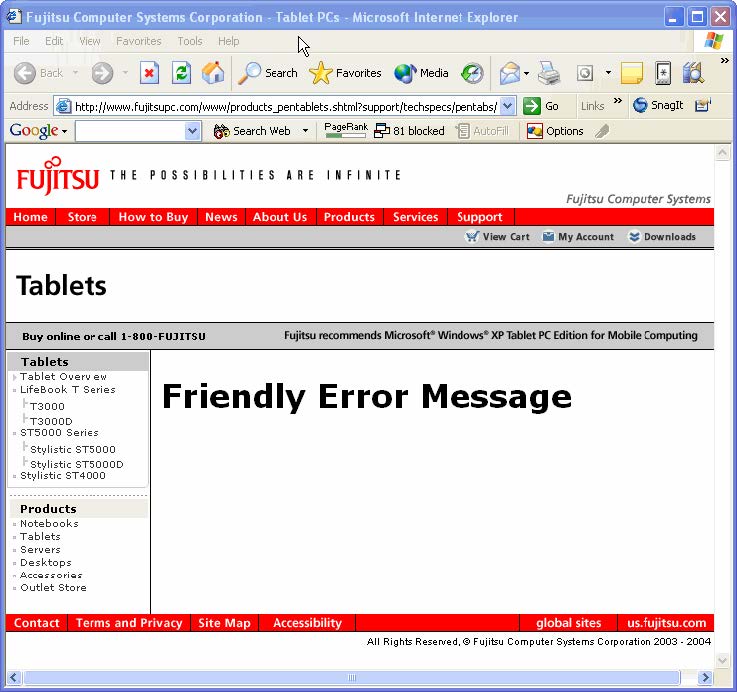The height and width of the screenshot is (692, 737).
Task: Click the Windows flag logo throbber
Action: click(x=713, y=41)
